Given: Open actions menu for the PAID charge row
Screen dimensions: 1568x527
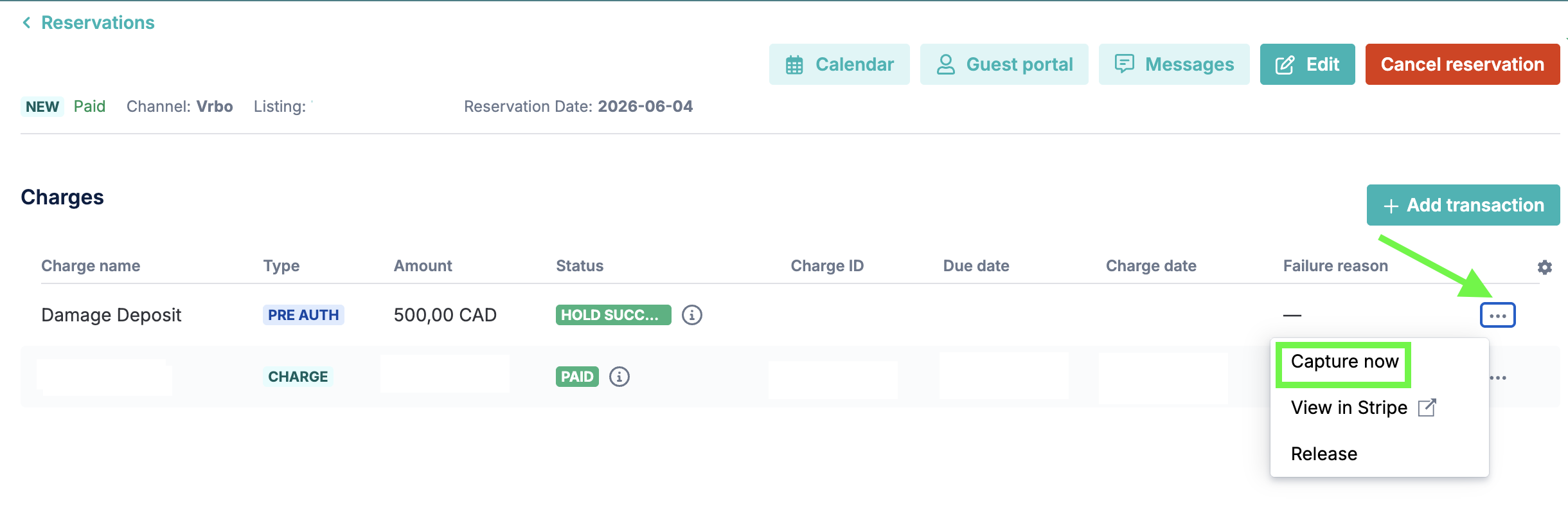Looking at the screenshot, I should tap(1499, 378).
